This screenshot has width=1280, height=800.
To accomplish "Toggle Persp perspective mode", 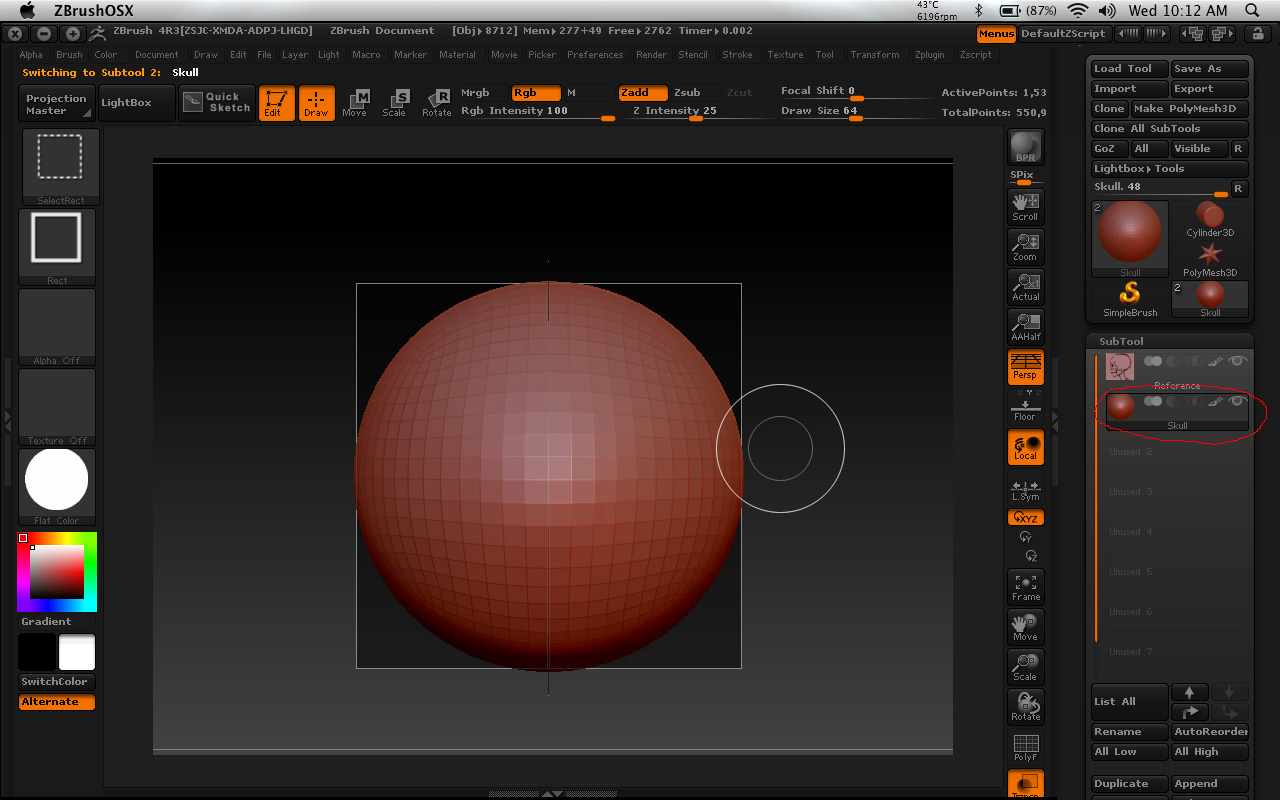I will [1025, 366].
